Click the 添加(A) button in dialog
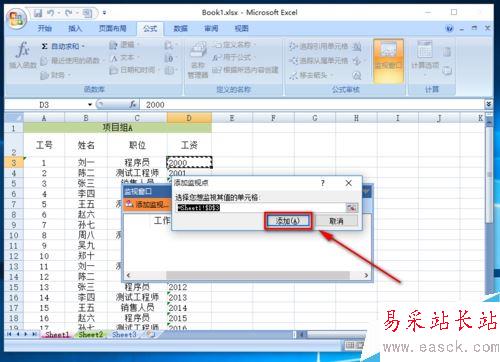Image resolution: width=500 pixels, height=362 pixels. 288,221
